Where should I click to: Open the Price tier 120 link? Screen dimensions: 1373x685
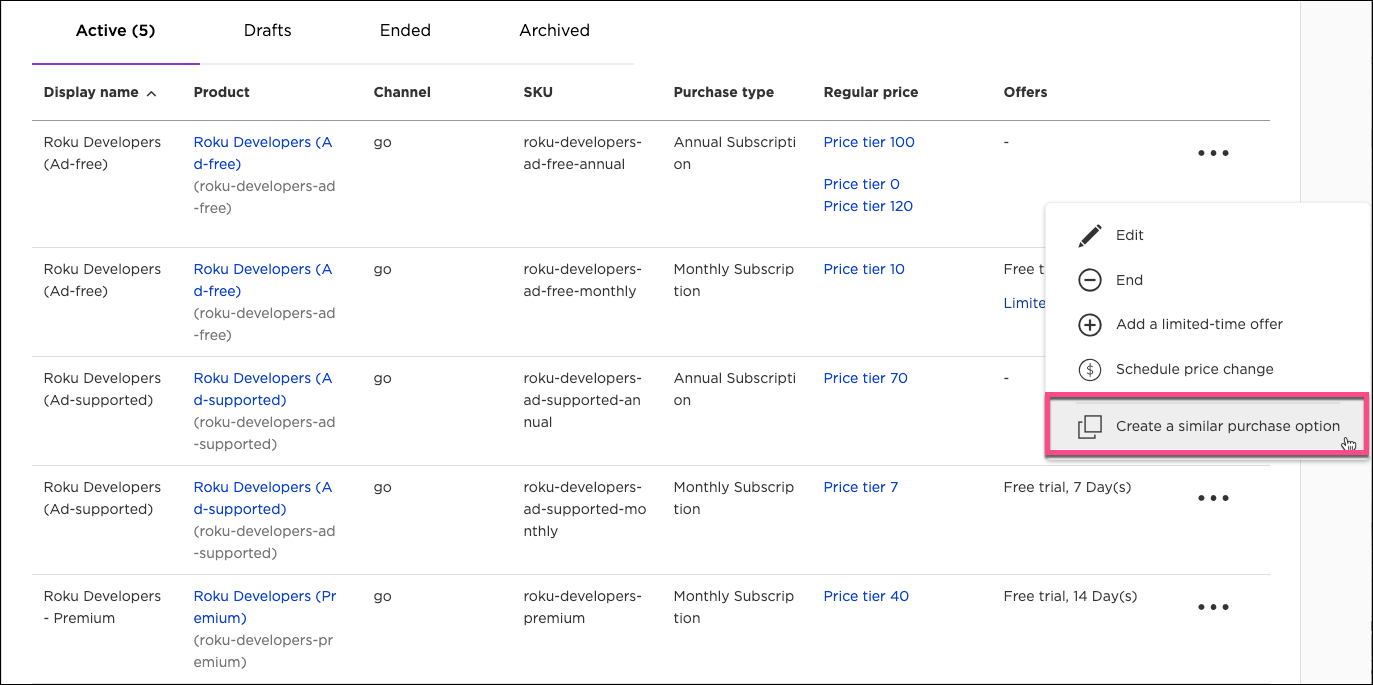point(867,206)
